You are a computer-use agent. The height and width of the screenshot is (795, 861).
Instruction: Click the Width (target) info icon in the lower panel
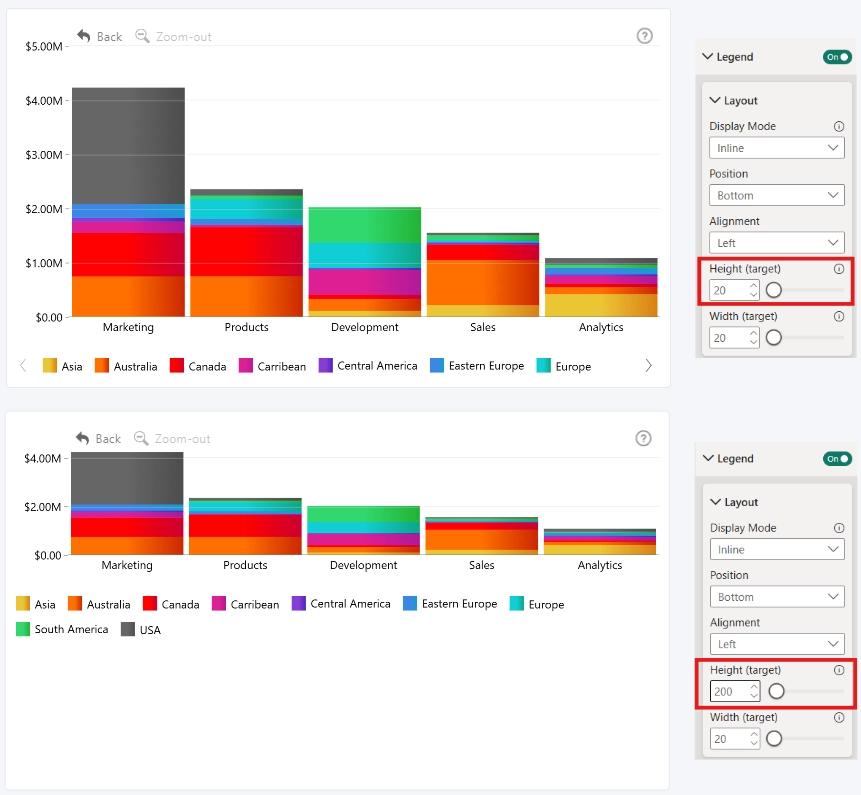pyautogui.click(x=839, y=717)
